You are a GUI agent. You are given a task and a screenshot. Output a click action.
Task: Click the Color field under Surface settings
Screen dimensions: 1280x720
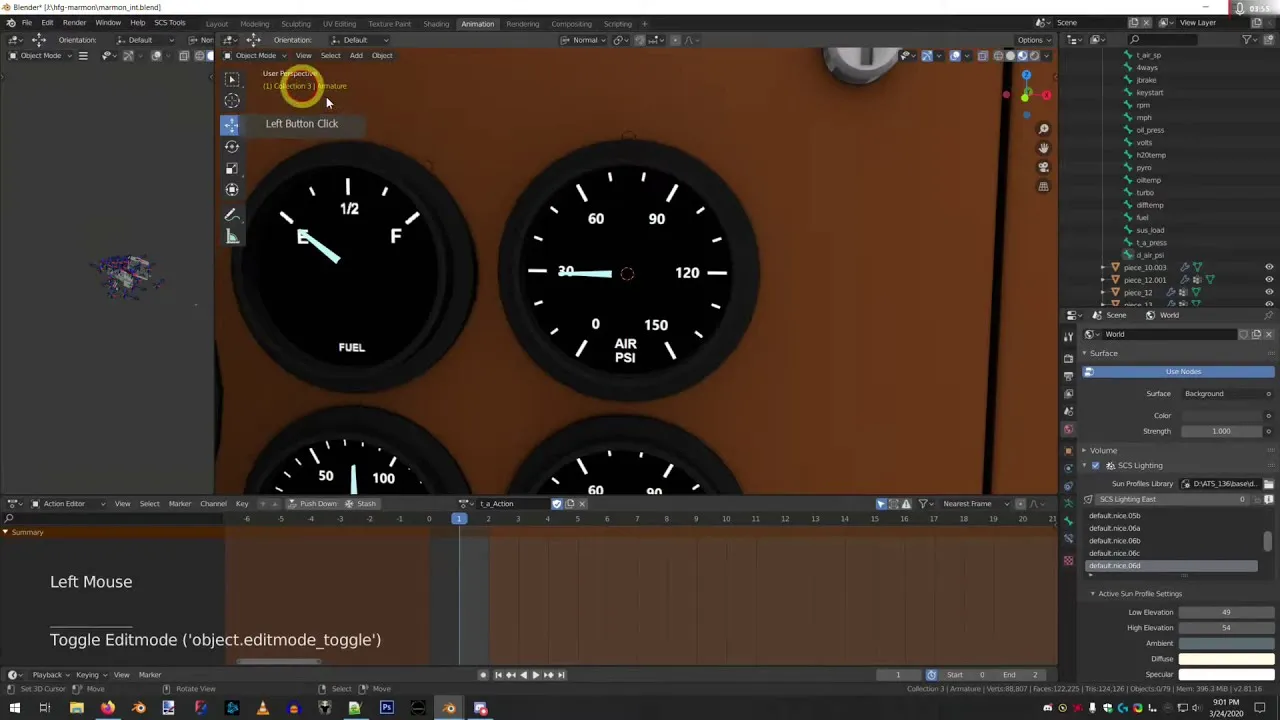tap(1222, 415)
